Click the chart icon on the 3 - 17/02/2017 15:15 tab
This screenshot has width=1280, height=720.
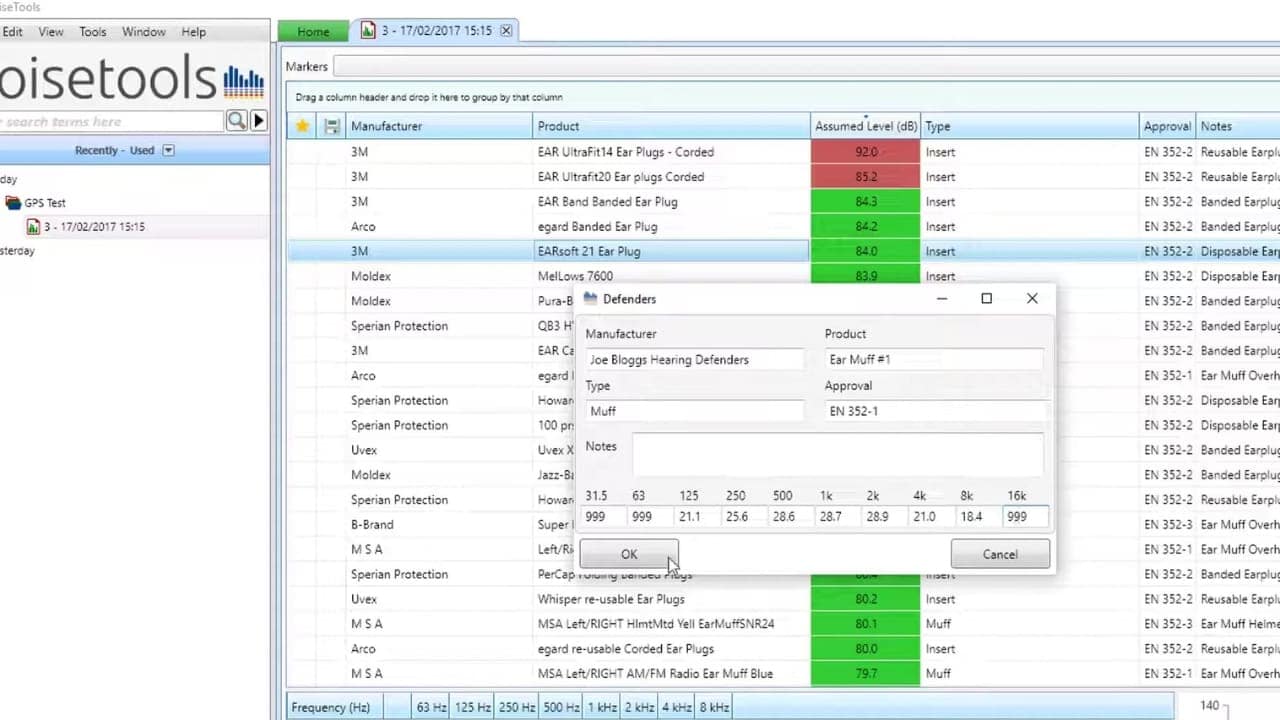368,31
